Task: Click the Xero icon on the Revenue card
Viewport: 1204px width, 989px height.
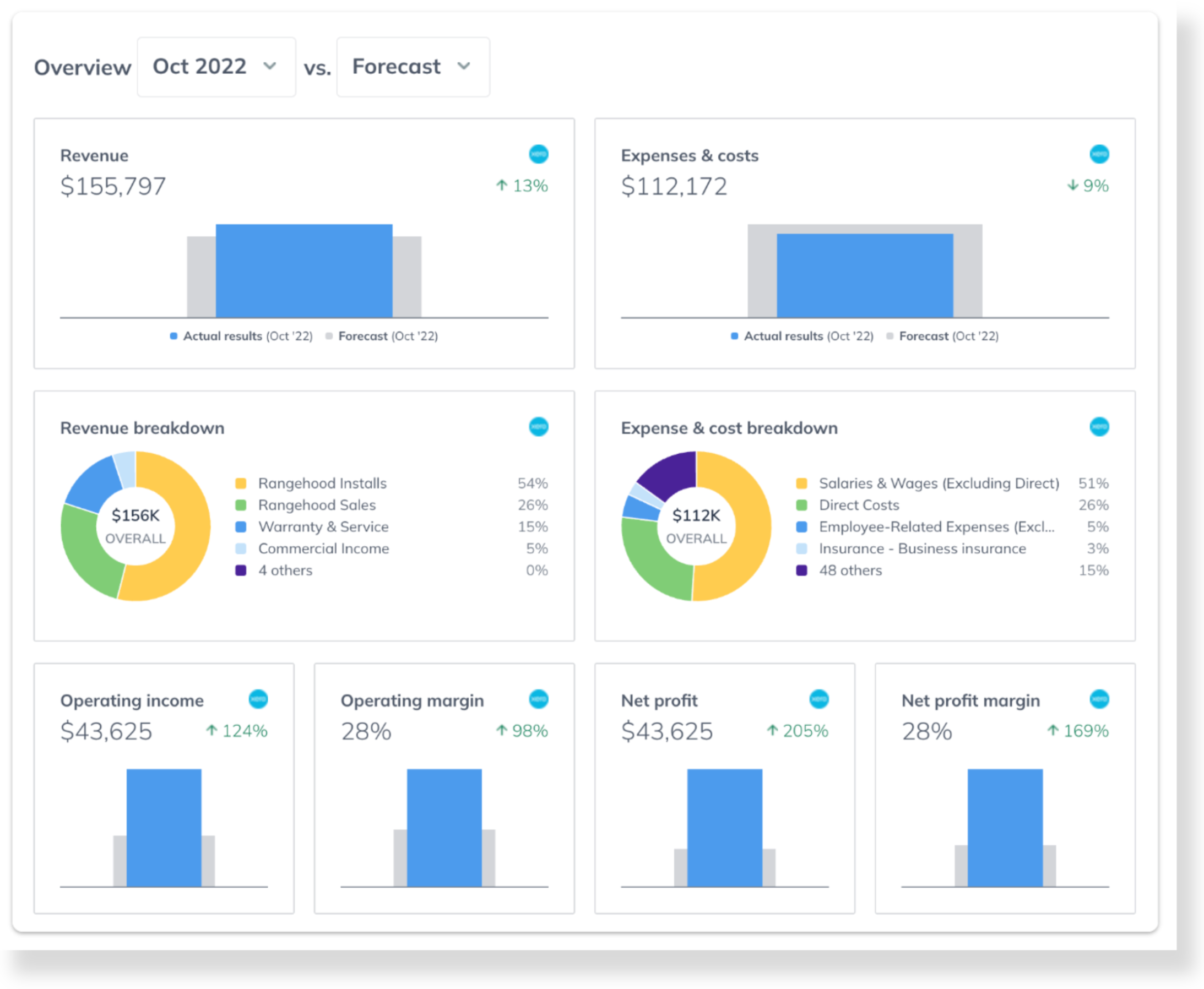Action: (x=538, y=154)
